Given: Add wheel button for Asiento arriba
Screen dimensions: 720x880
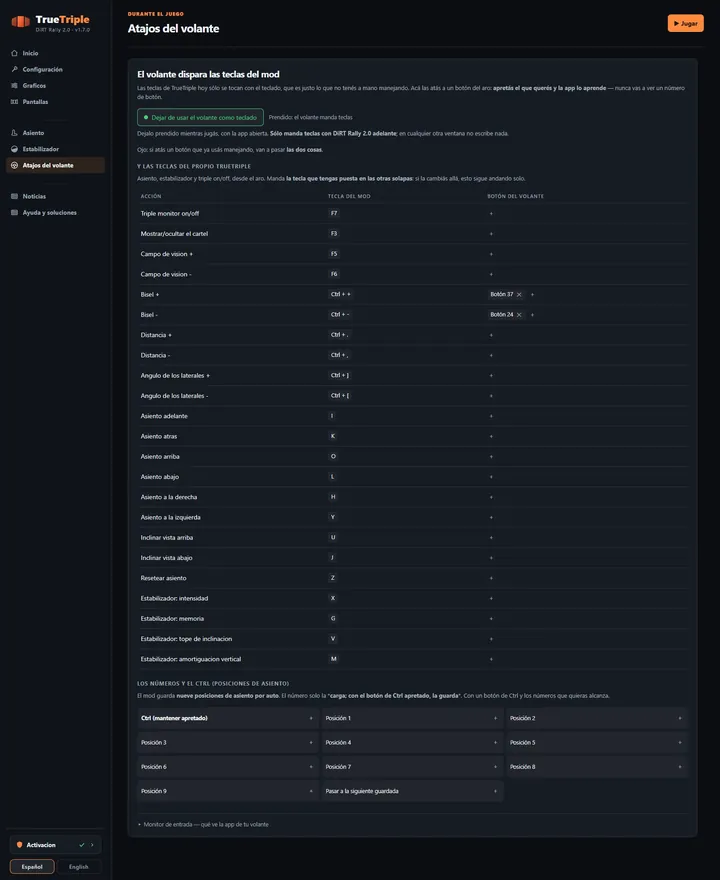Looking at the screenshot, I should click(x=491, y=457).
